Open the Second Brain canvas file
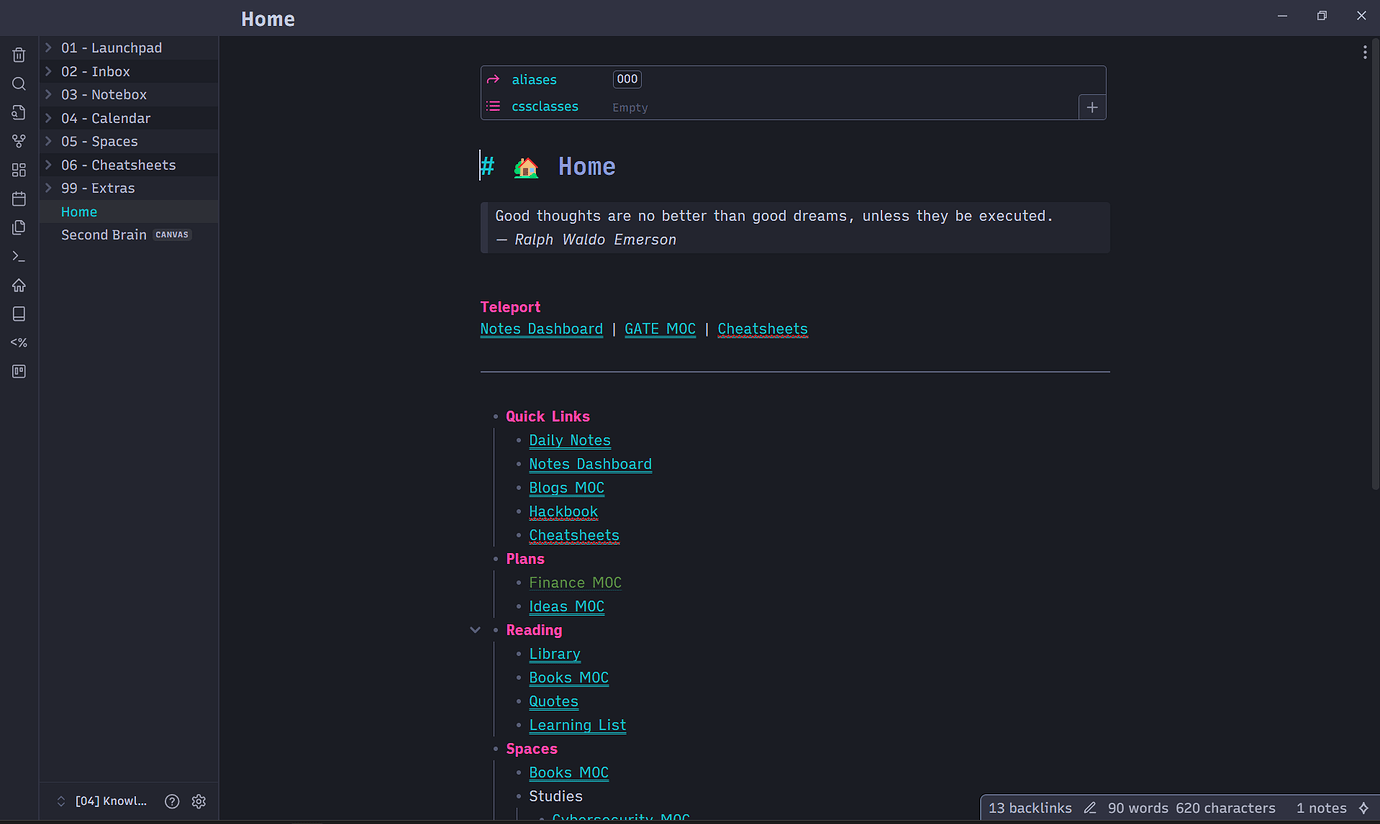1380x824 pixels. [104, 235]
